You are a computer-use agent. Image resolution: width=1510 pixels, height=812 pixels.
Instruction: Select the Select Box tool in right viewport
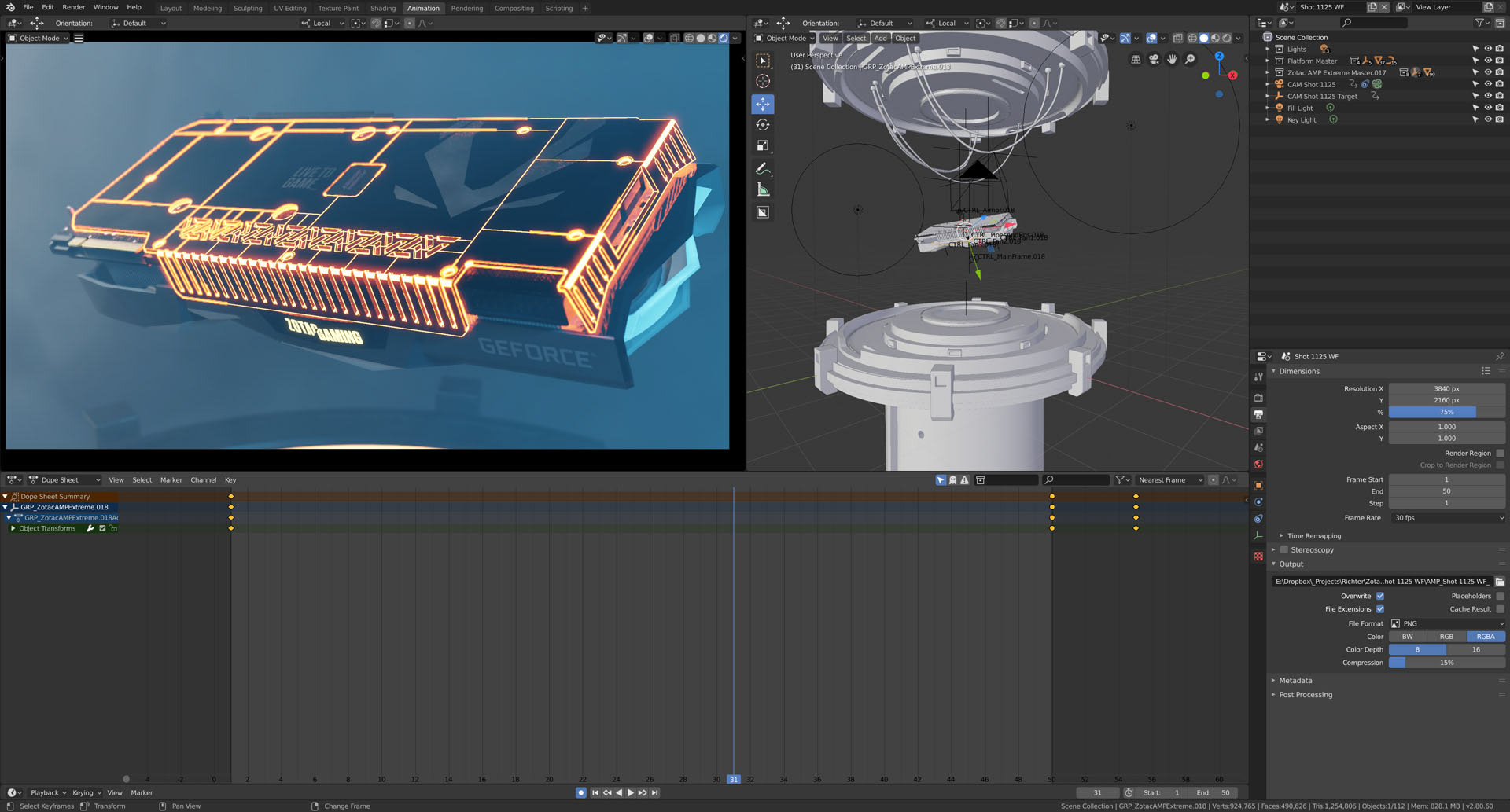point(763,61)
